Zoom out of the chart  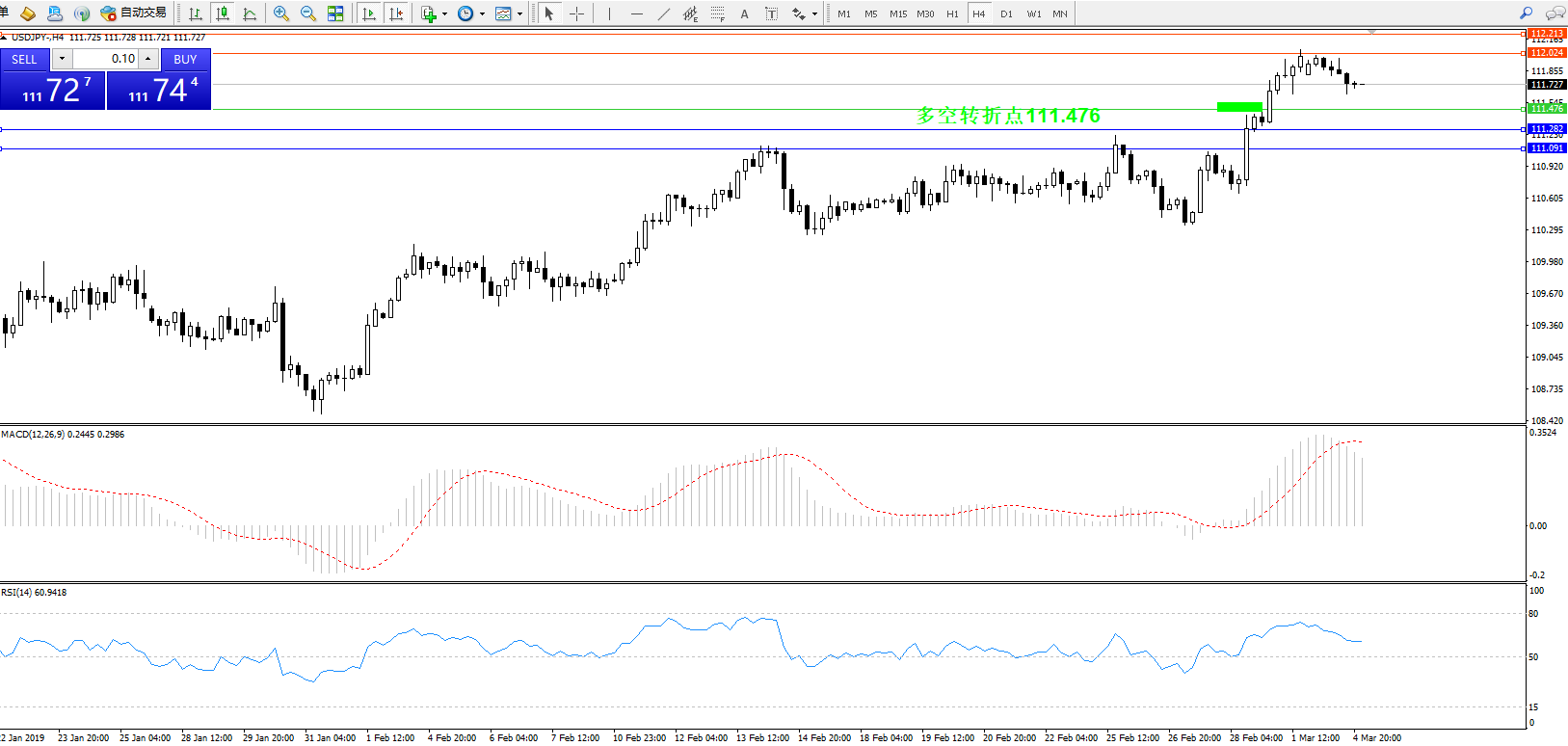[308, 13]
